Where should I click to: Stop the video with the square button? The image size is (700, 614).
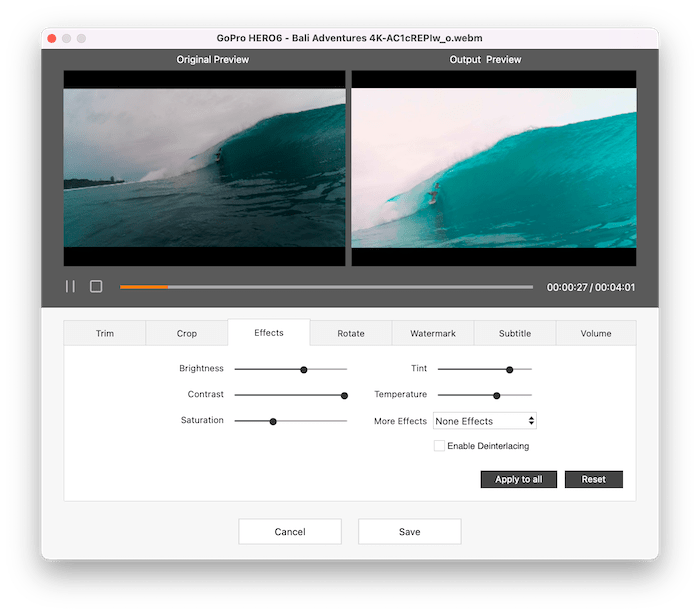[96, 286]
